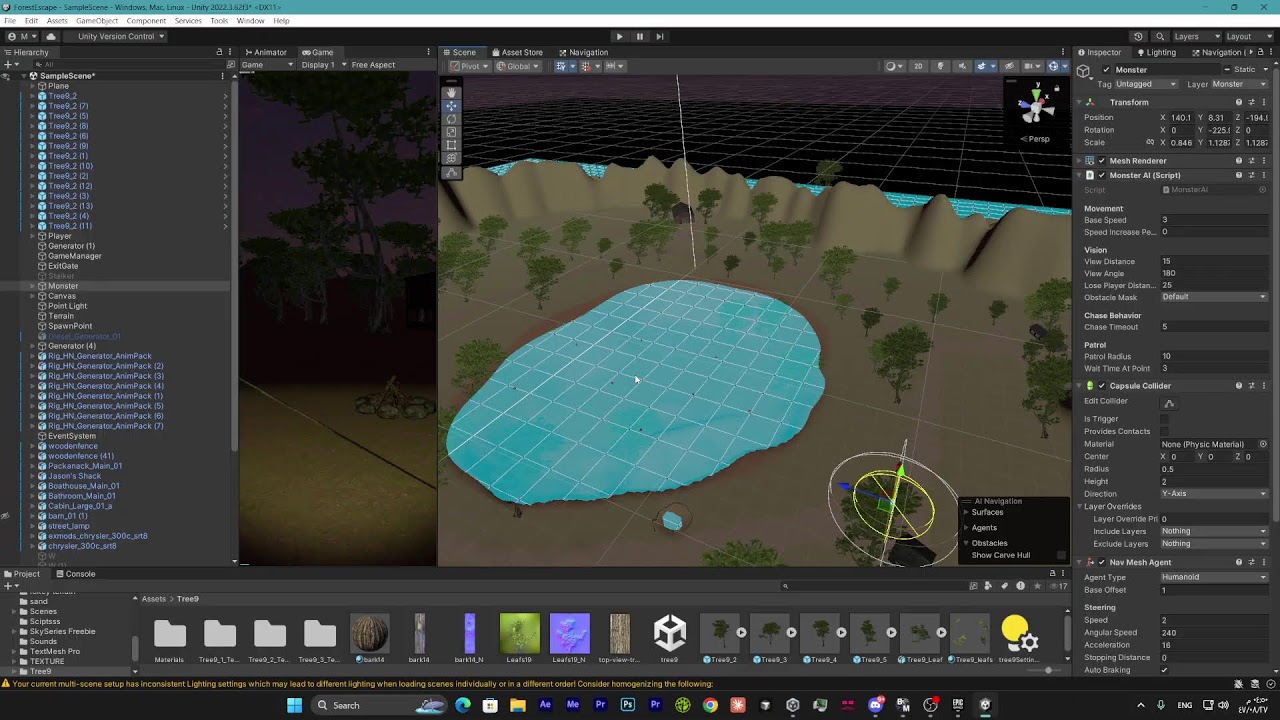Toggle Is Trigger checkbox

click(1165, 419)
